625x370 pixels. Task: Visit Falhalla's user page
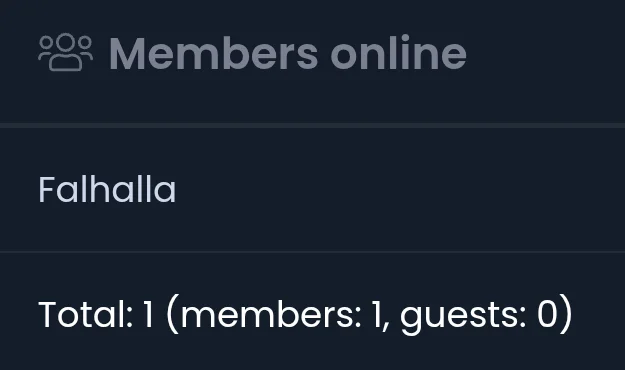[x=107, y=190]
